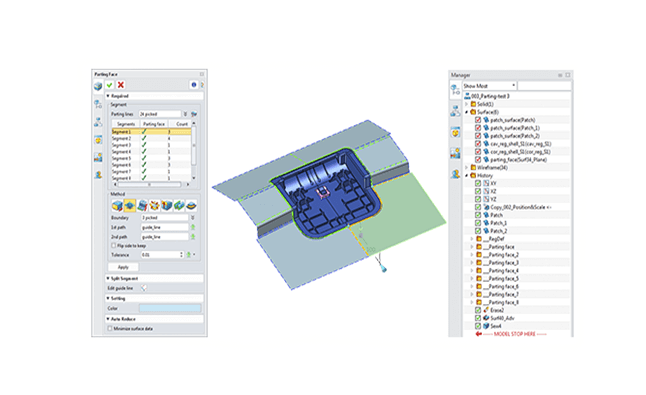Screen dimensions: 646x395
Task: Click the Solid(1) tree item
Action: [485, 104]
